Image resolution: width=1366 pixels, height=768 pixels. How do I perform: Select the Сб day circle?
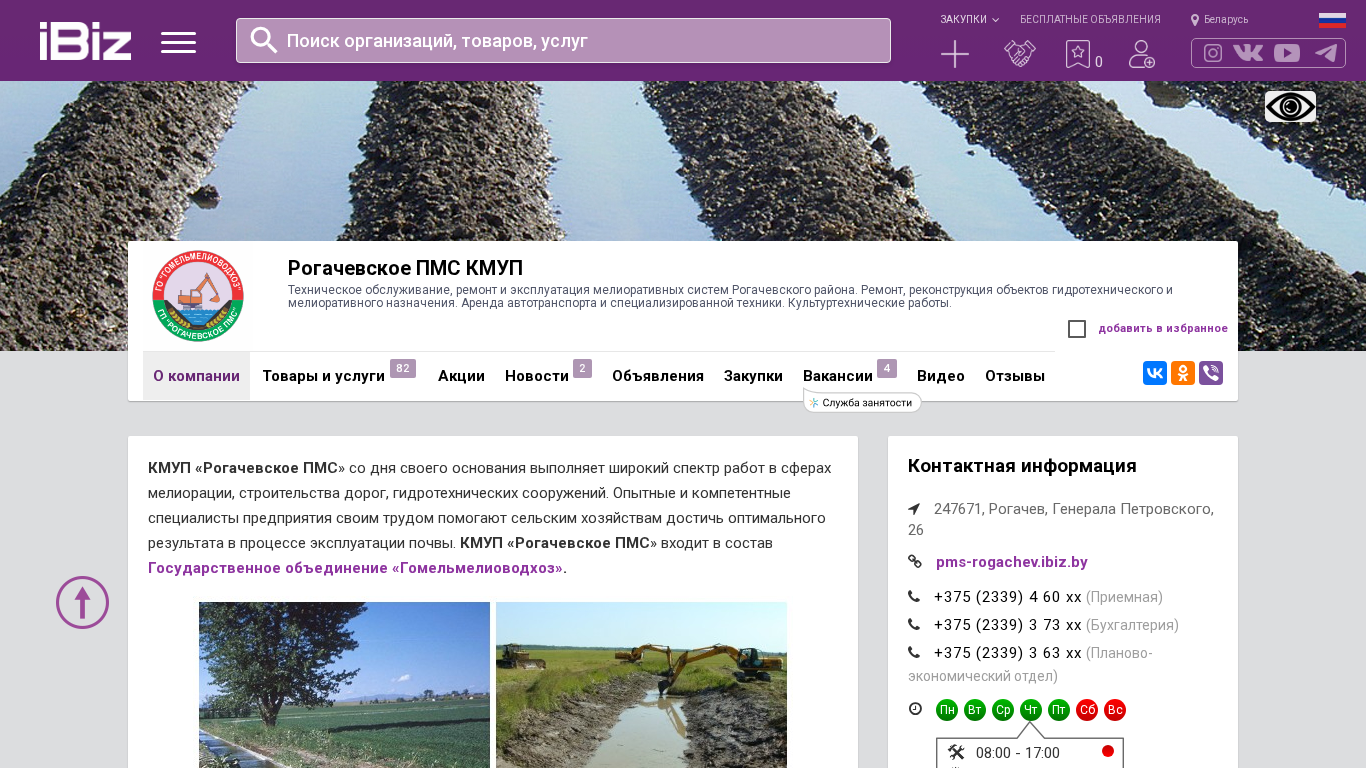1087,710
